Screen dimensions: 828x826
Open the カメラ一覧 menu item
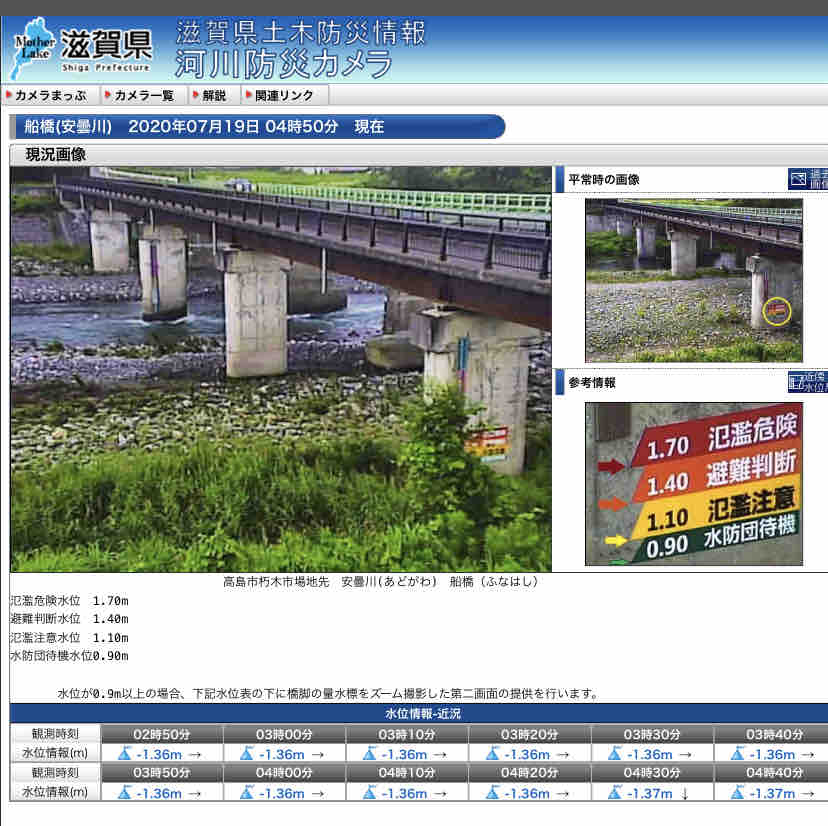143,96
